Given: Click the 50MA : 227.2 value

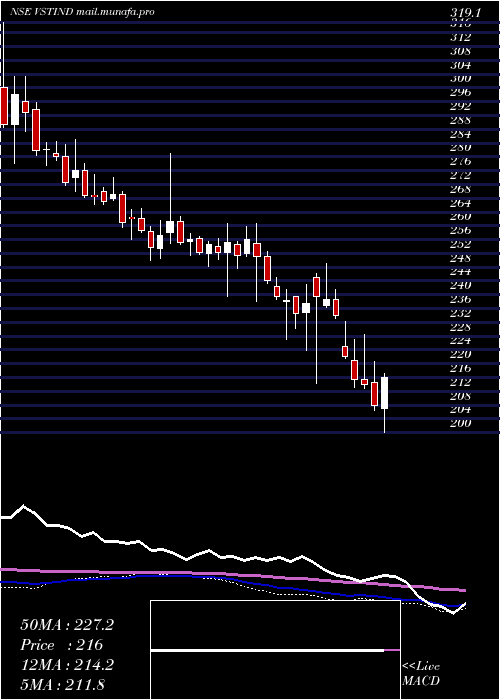Looking at the screenshot, I should (x=67, y=625).
